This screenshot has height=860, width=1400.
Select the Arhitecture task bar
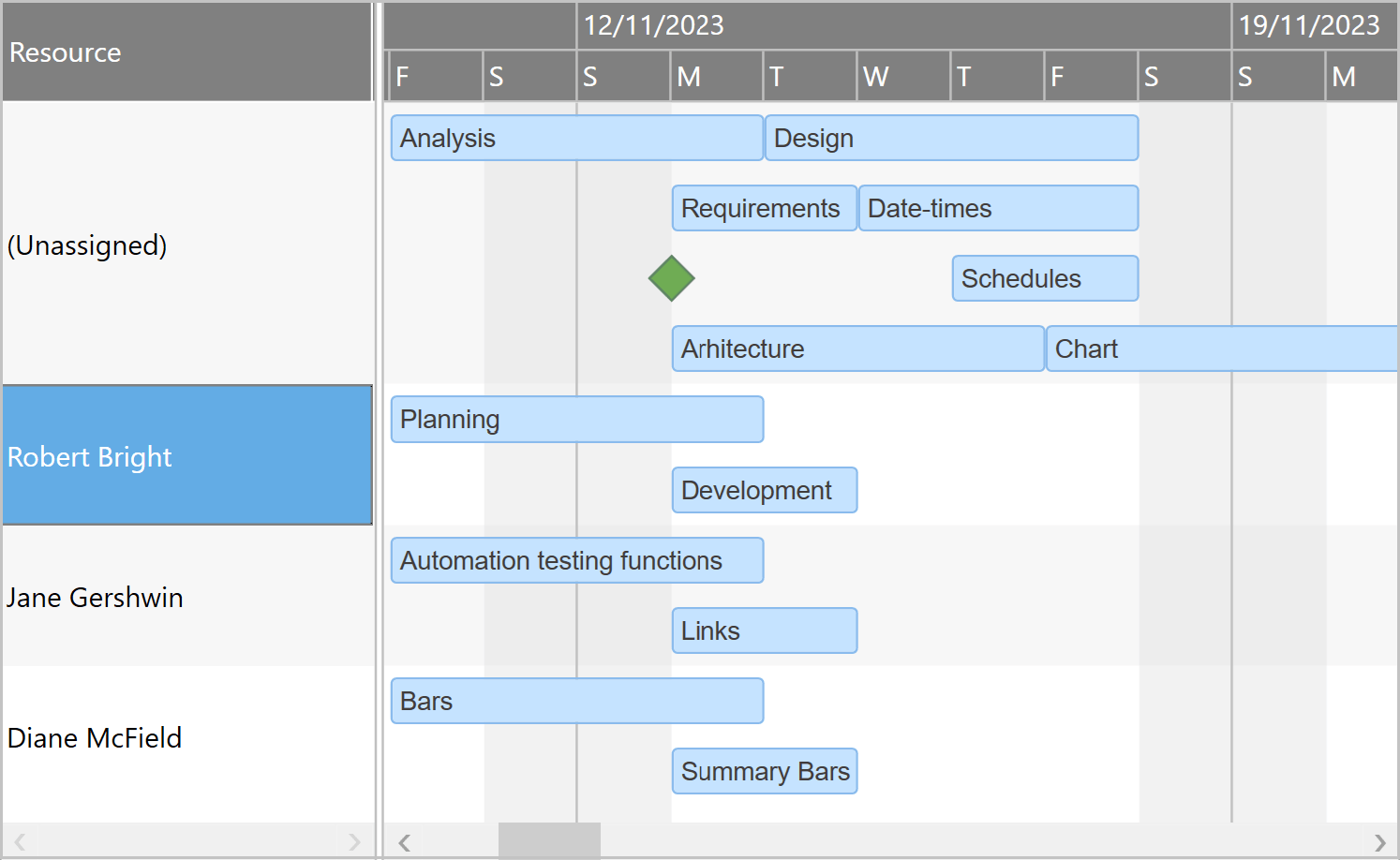856,348
